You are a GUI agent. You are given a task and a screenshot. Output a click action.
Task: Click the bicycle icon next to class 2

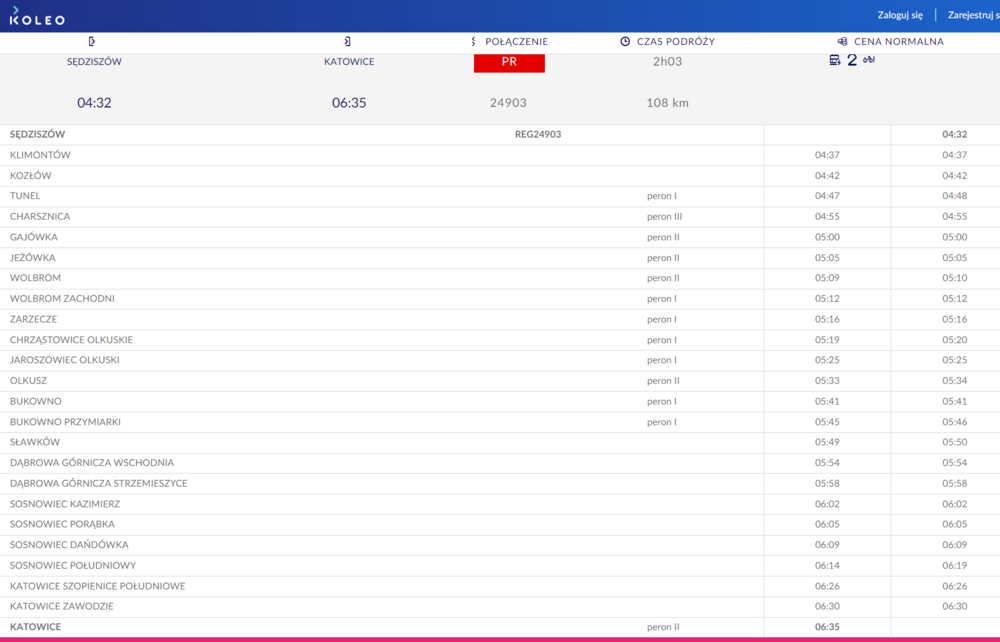(x=869, y=60)
